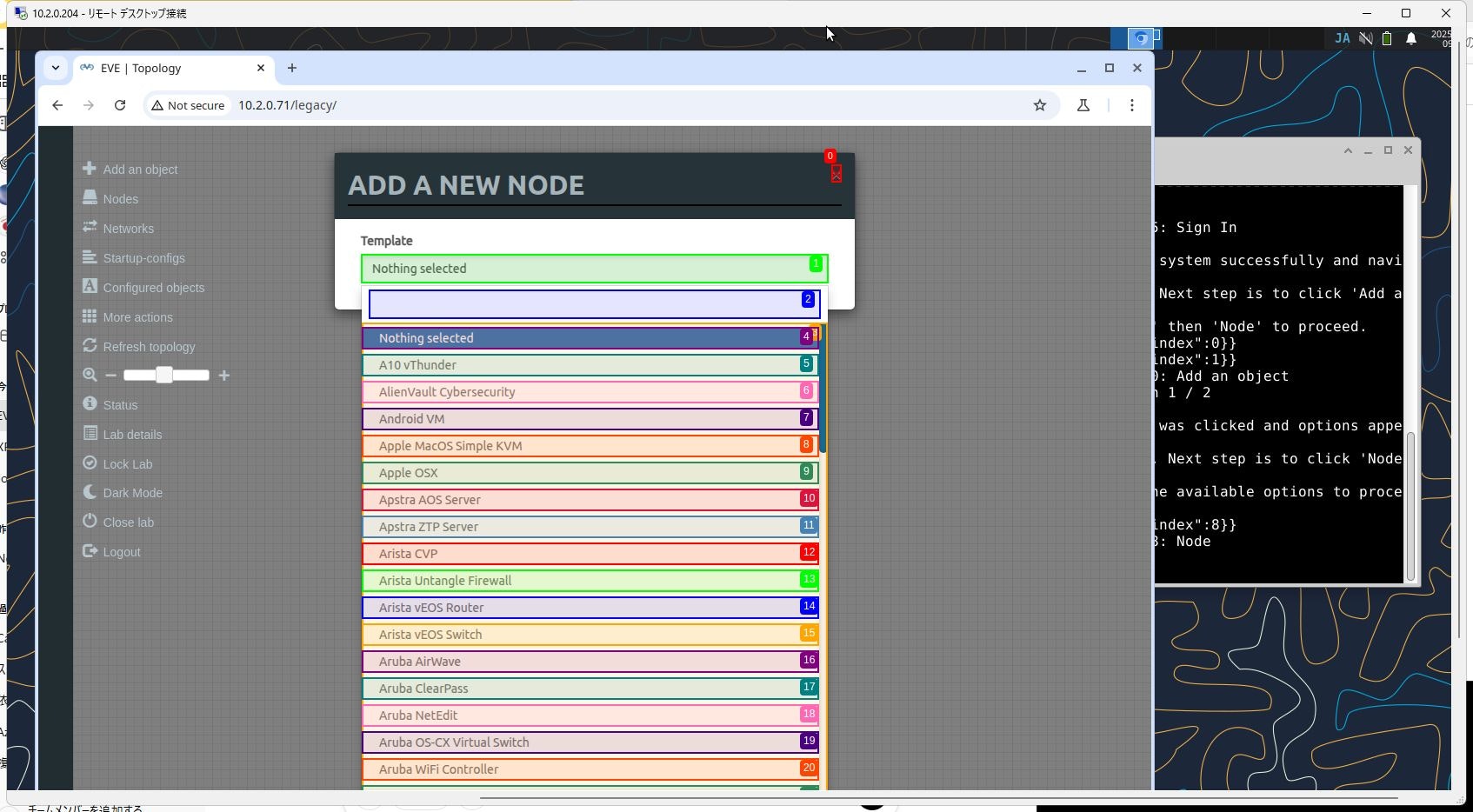Image resolution: width=1473 pixels, height=812 pixels.
Task: Bookmark this page with the star icon
Action: [1040, 105]
